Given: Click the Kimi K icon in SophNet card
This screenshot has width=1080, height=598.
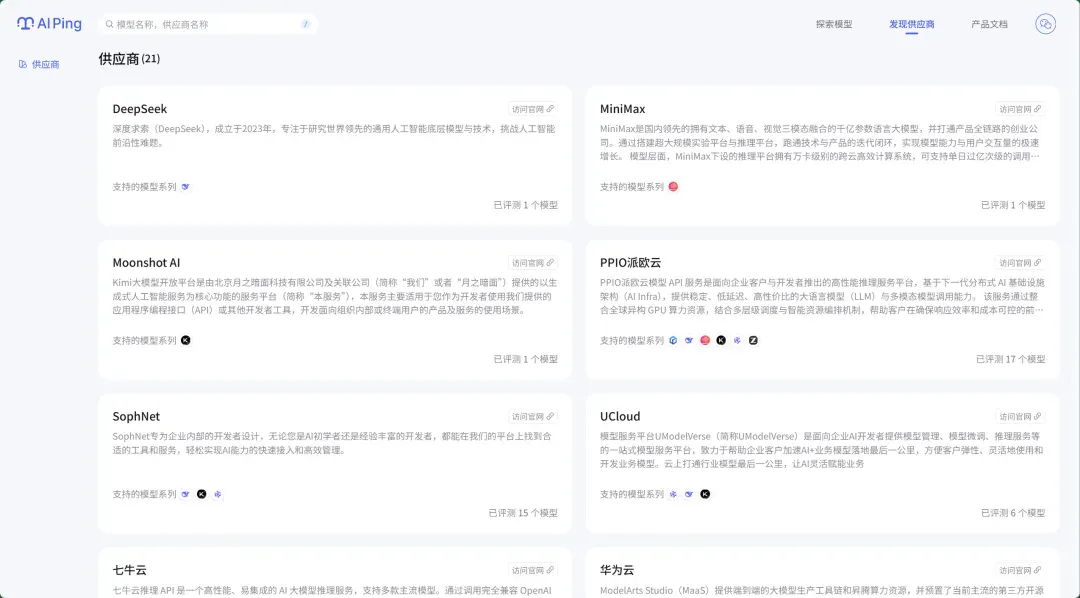Looking at the screenshot, I should (x=201, y=494).
